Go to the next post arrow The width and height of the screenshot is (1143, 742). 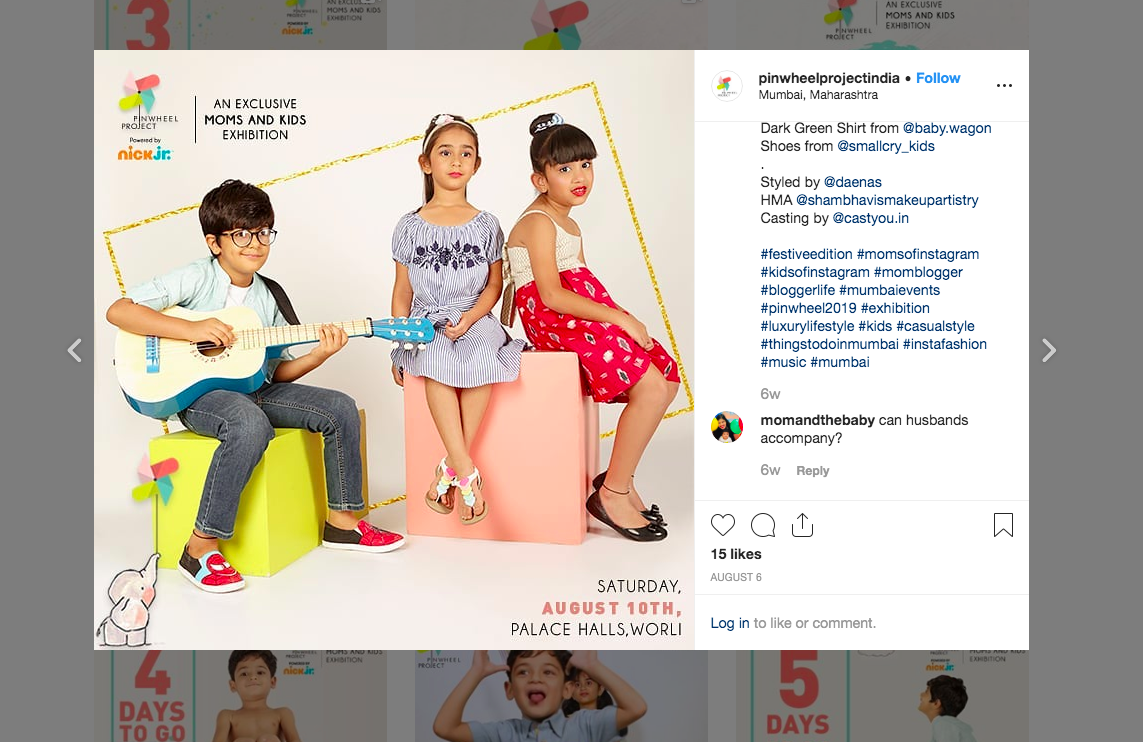tap(1048, 351)
